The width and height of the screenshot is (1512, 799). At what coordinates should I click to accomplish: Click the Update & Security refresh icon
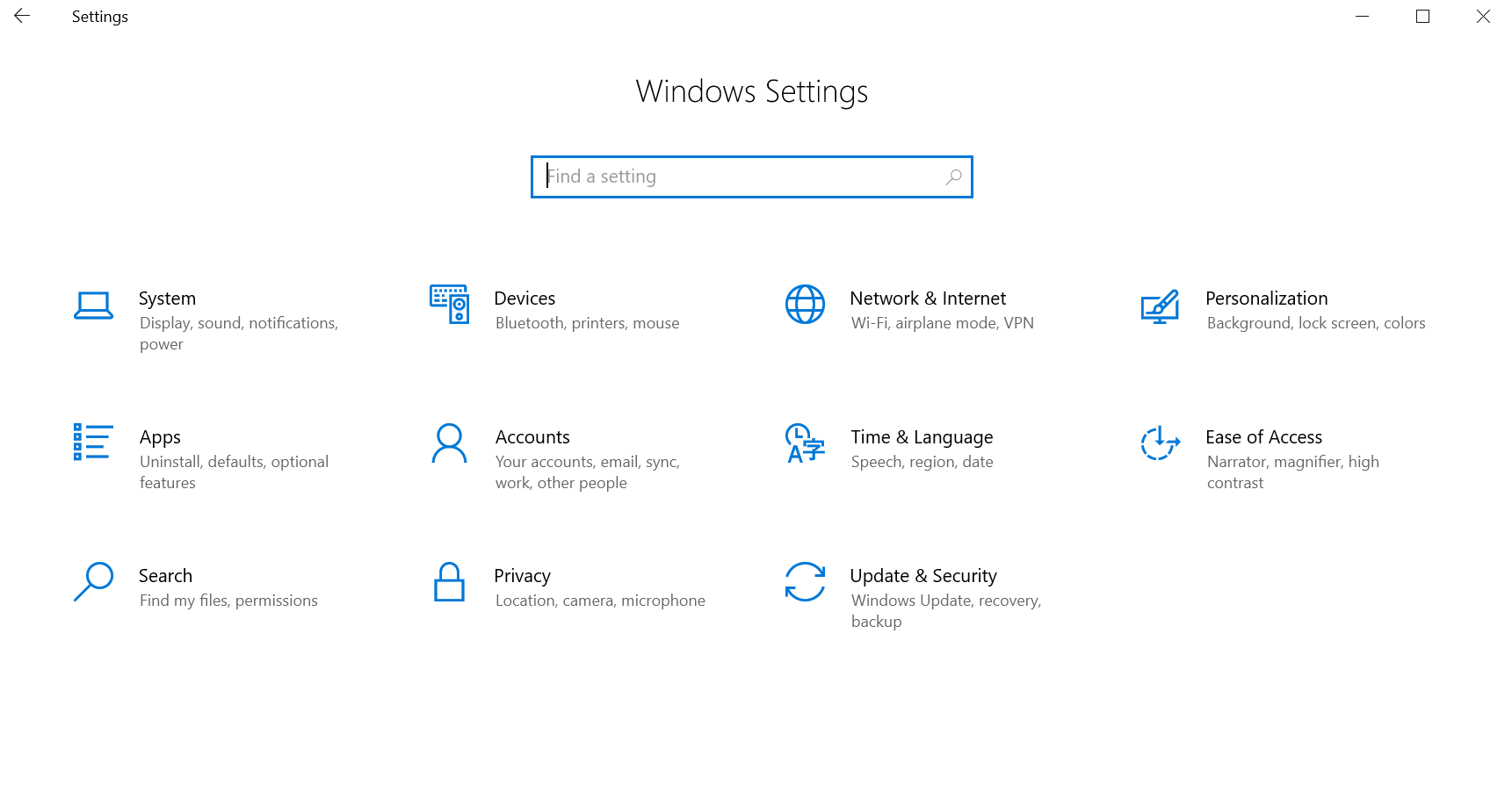click(x=805, y=581)
